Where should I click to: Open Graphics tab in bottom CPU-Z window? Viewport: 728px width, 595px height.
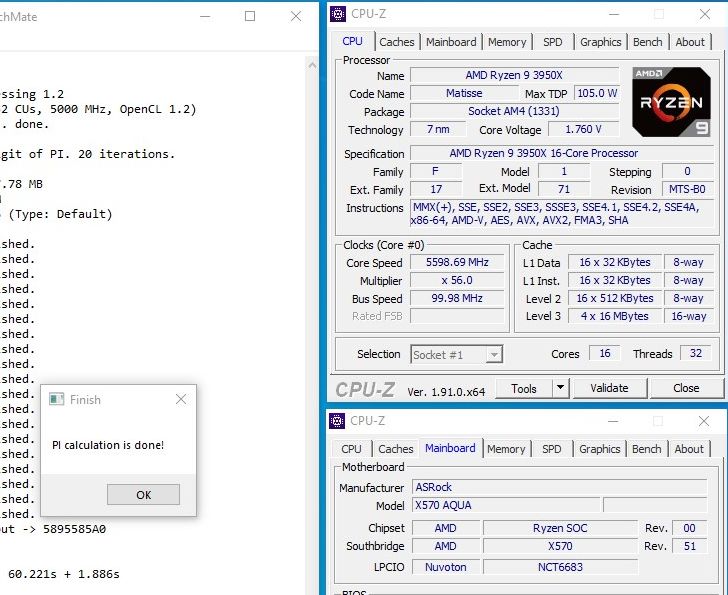click(599, 449)
